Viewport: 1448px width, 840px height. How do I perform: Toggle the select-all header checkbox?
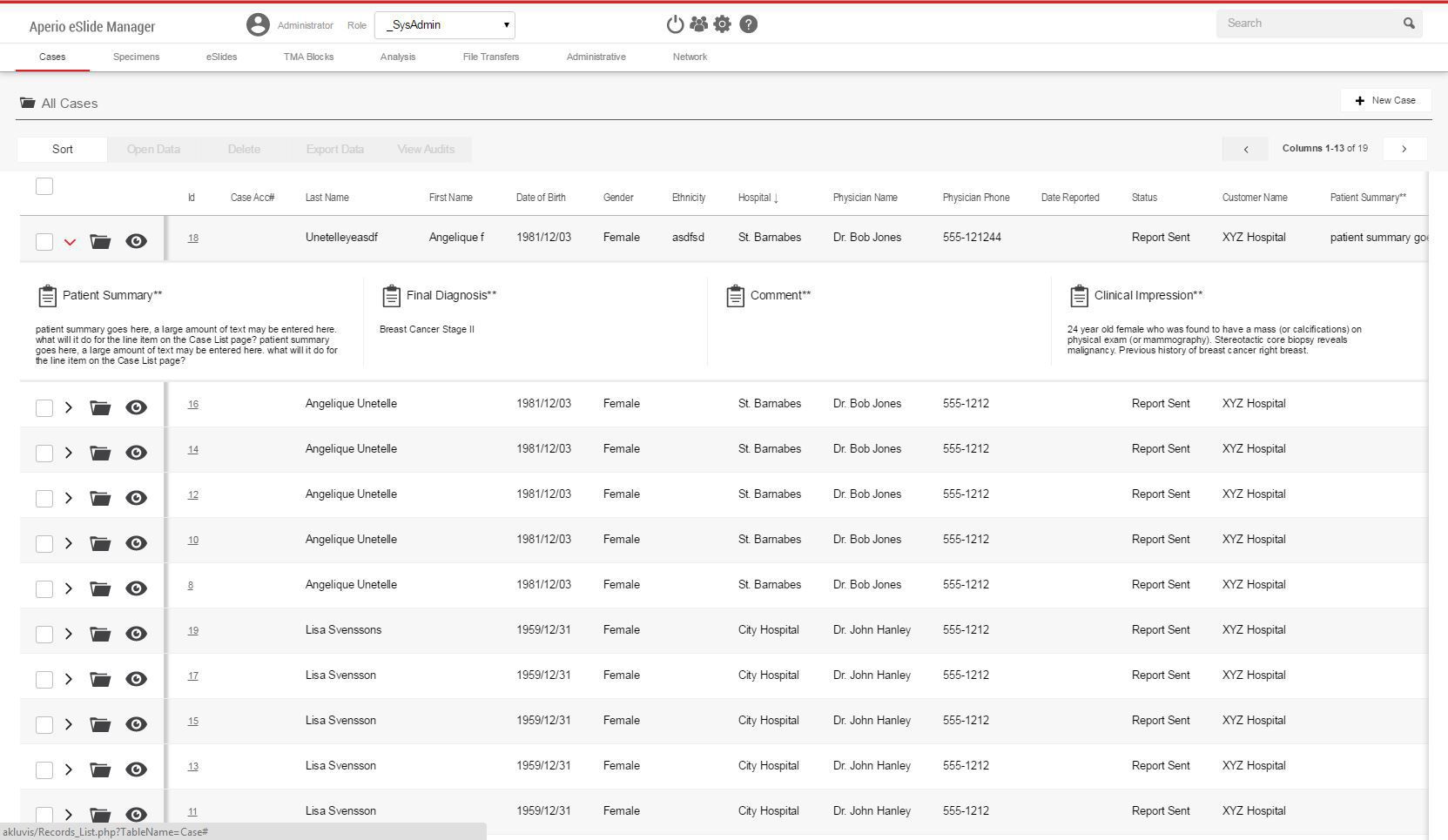pos(44,186)
